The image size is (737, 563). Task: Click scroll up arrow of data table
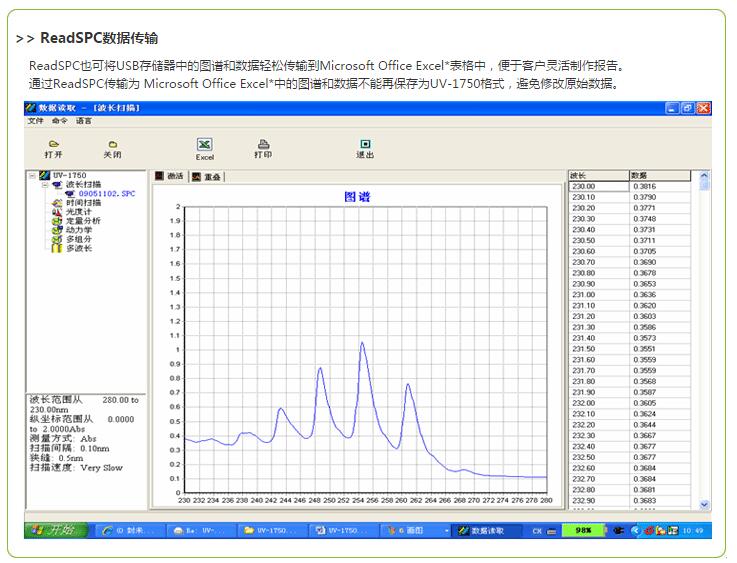704,175
